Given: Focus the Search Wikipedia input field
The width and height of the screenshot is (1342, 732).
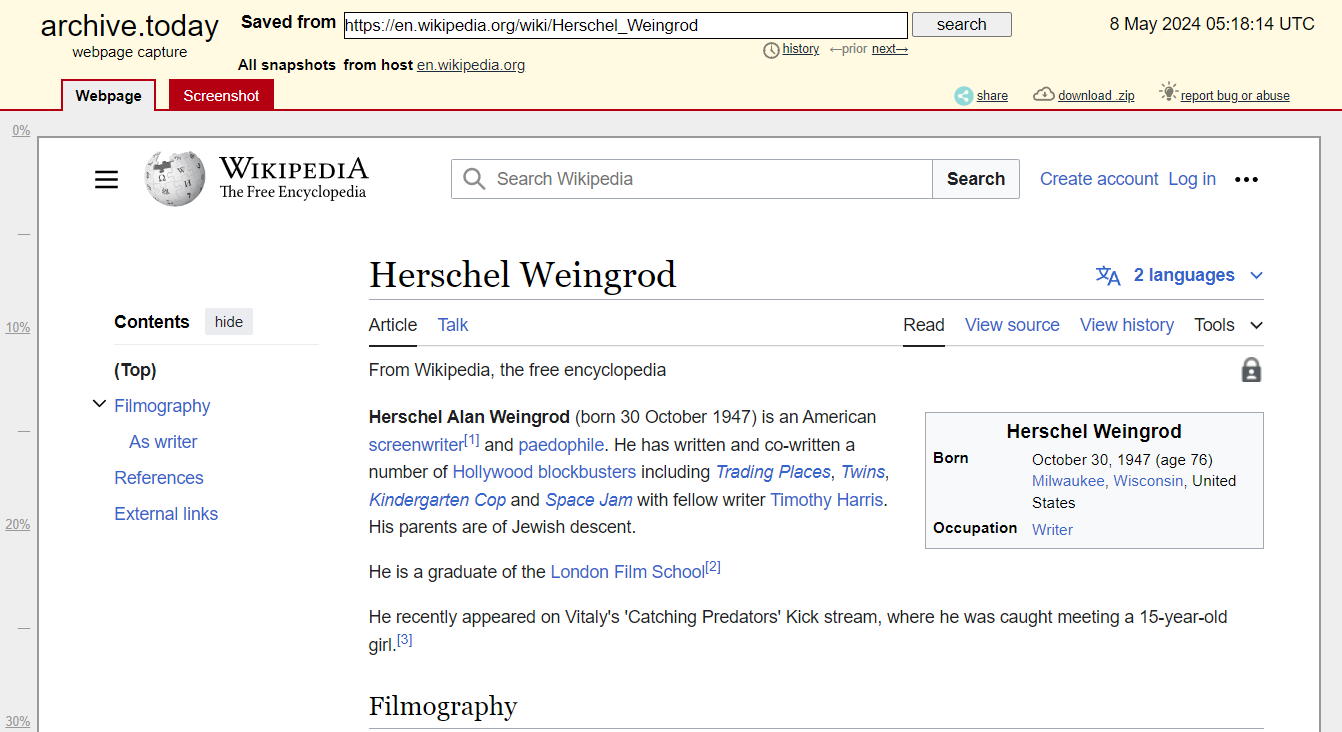Looking at the screenshot, I should (692, 179).
